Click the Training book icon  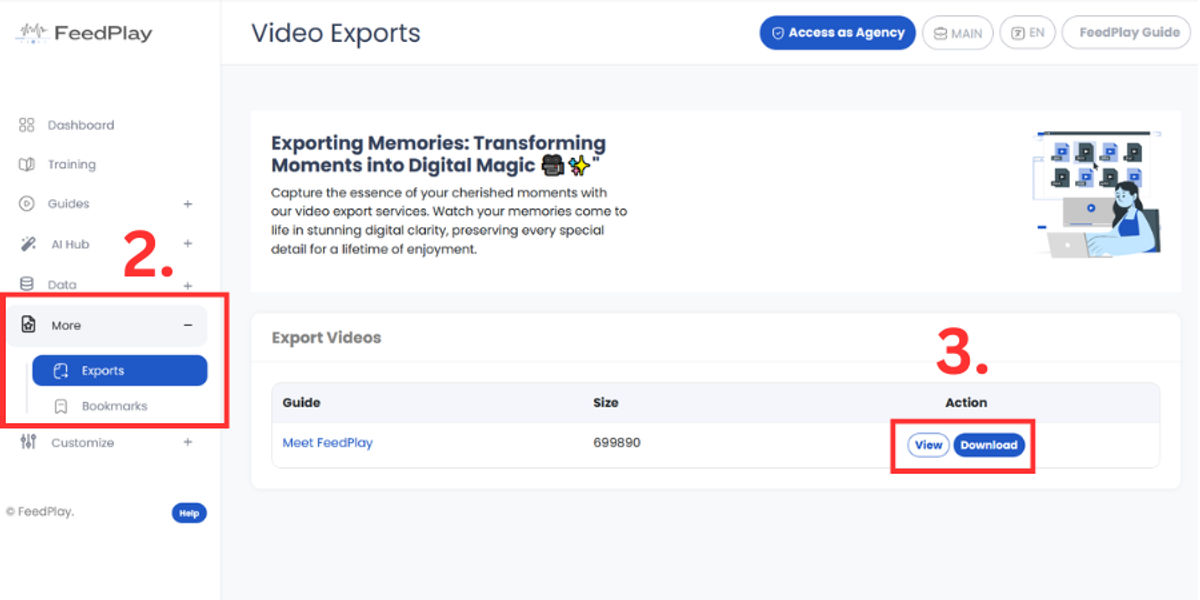pos(27,164)
